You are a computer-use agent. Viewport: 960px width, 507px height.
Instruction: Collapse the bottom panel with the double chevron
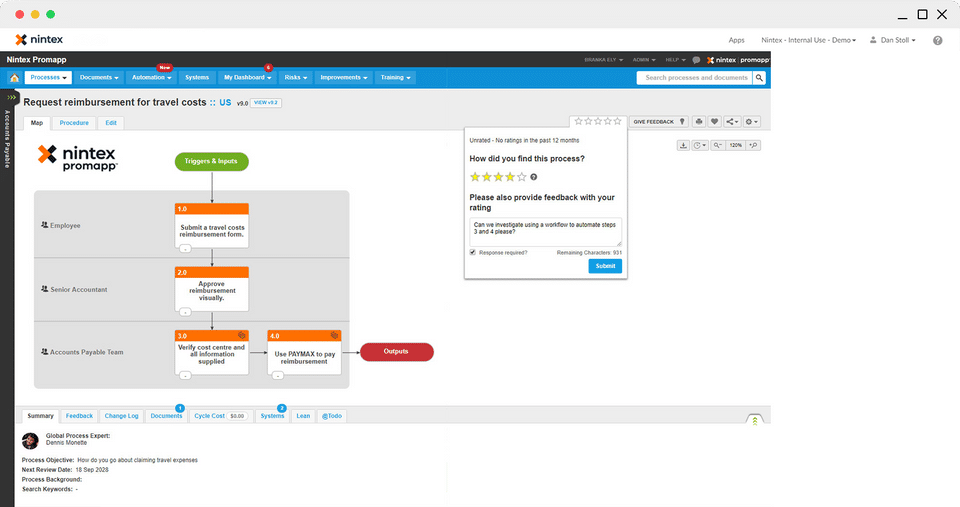pyautogui.click(x=755, y=420)
